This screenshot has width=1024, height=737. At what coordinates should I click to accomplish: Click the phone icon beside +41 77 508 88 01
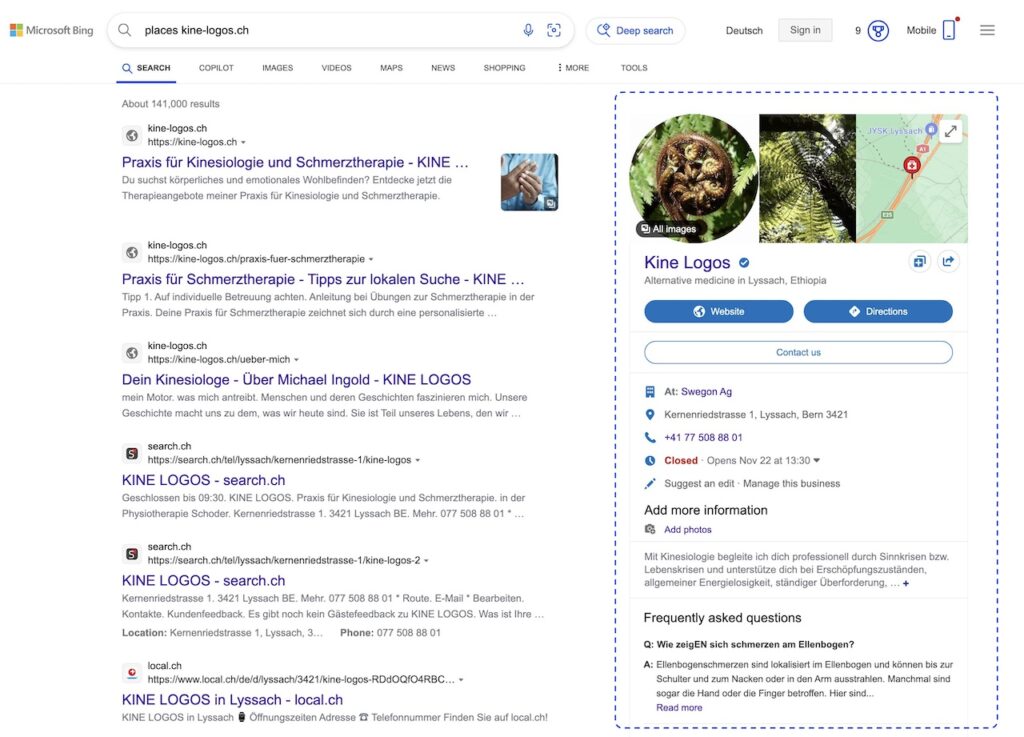tap(650, 437)
